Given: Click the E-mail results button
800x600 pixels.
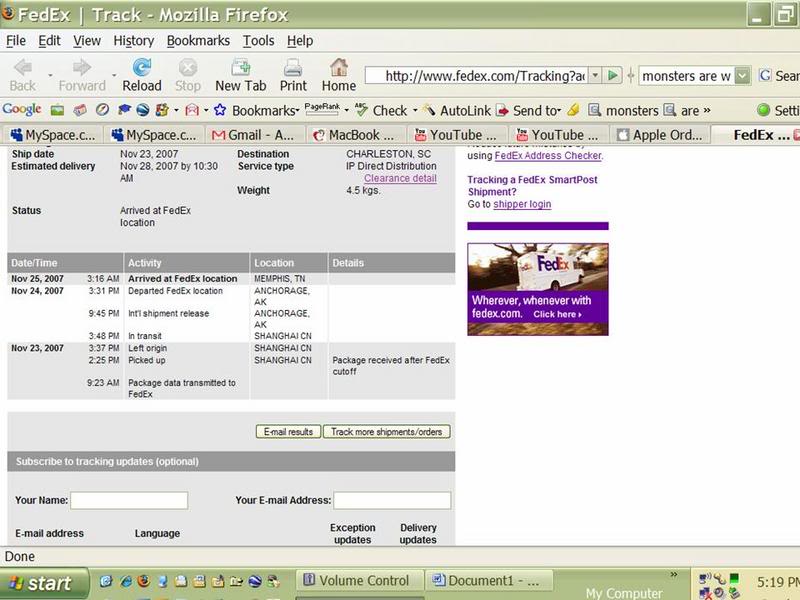Looking at the screenshot, I should [288, 432].
